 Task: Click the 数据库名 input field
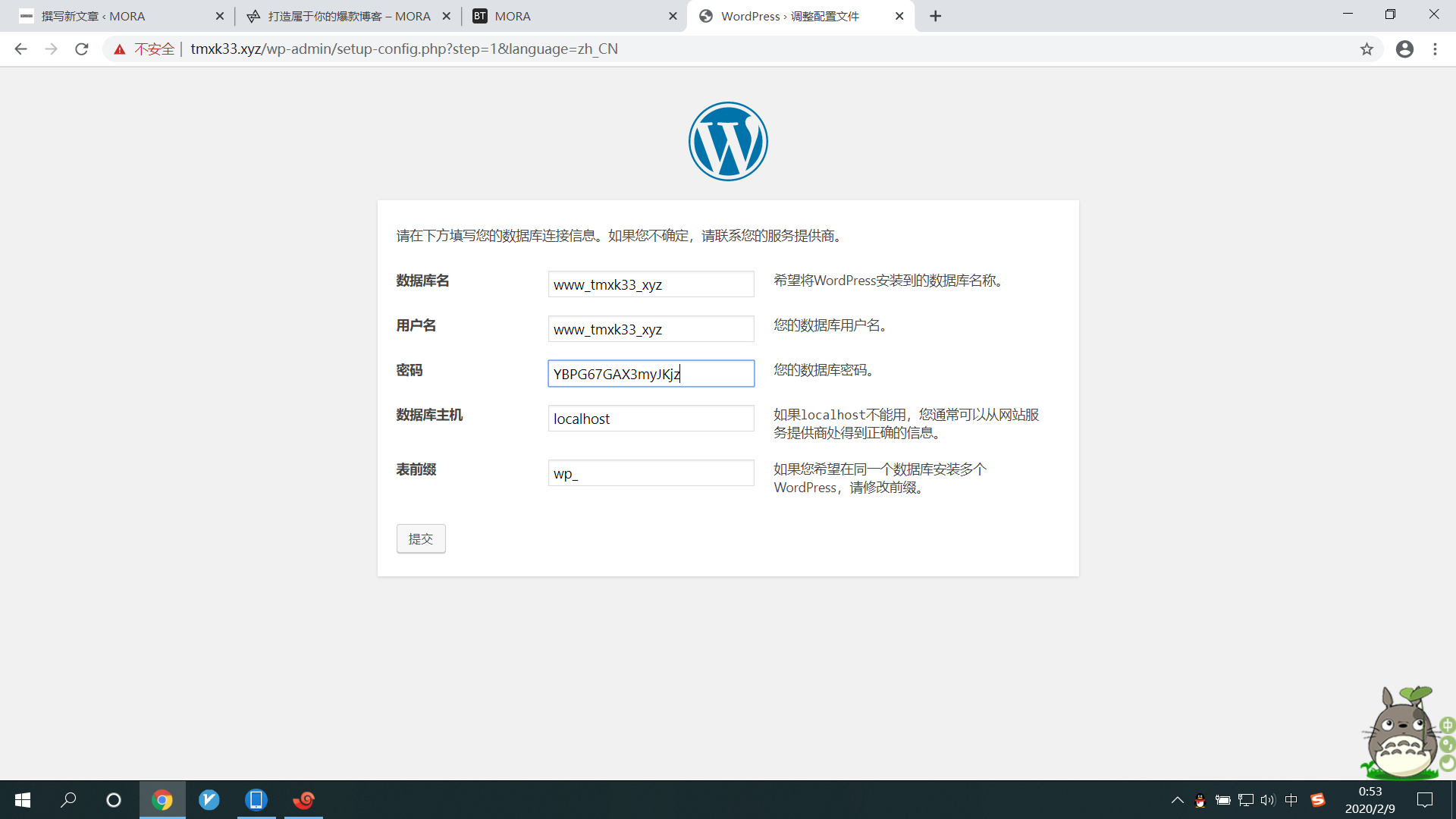point(651,284)
